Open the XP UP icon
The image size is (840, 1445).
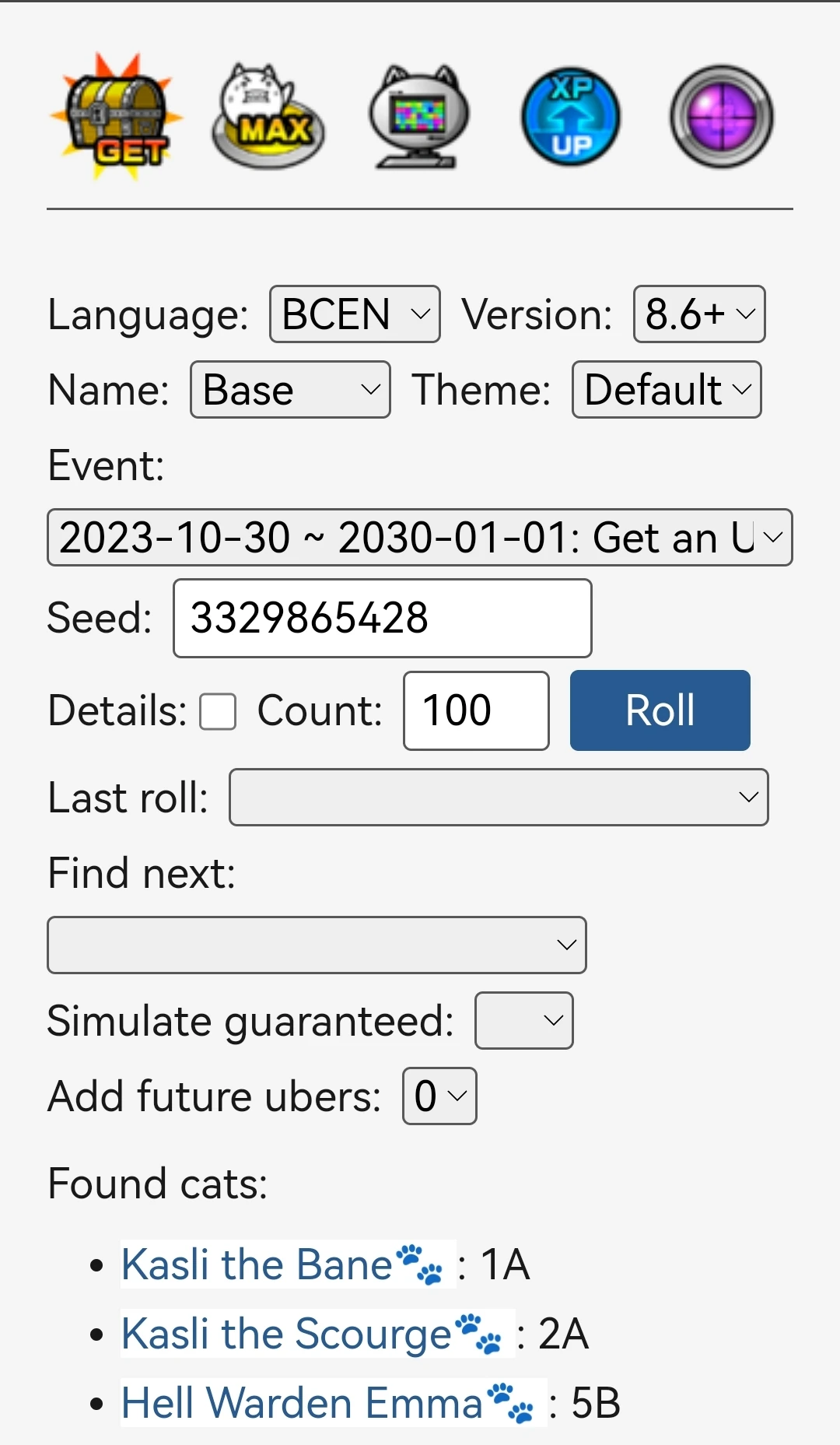click(571, 117)
